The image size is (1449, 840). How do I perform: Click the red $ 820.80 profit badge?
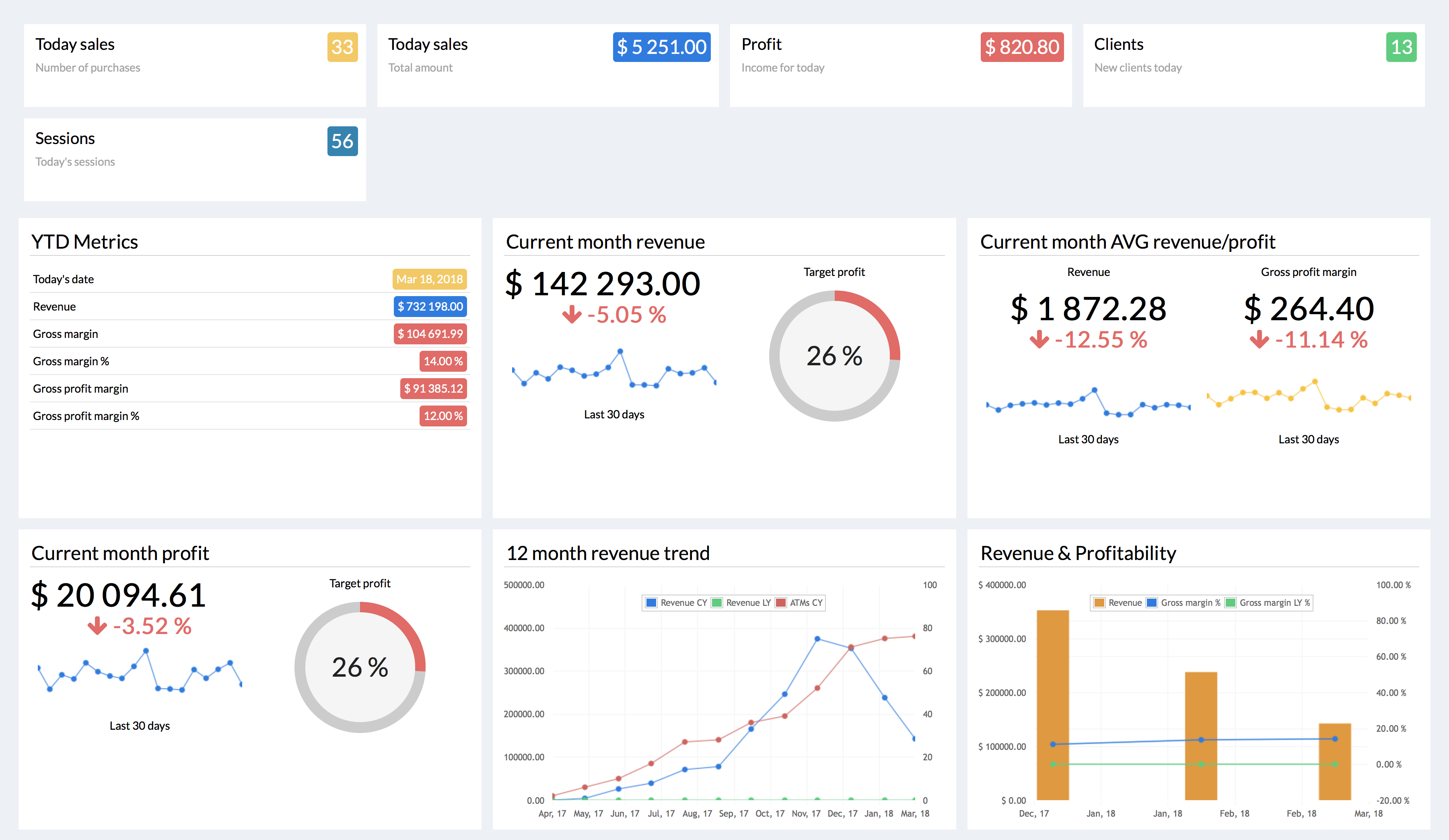(x=1022, y=47)
